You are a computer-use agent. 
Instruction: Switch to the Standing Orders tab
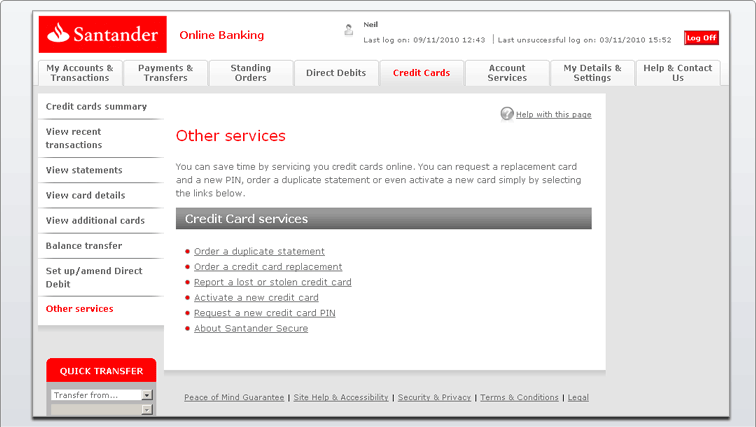251,73
